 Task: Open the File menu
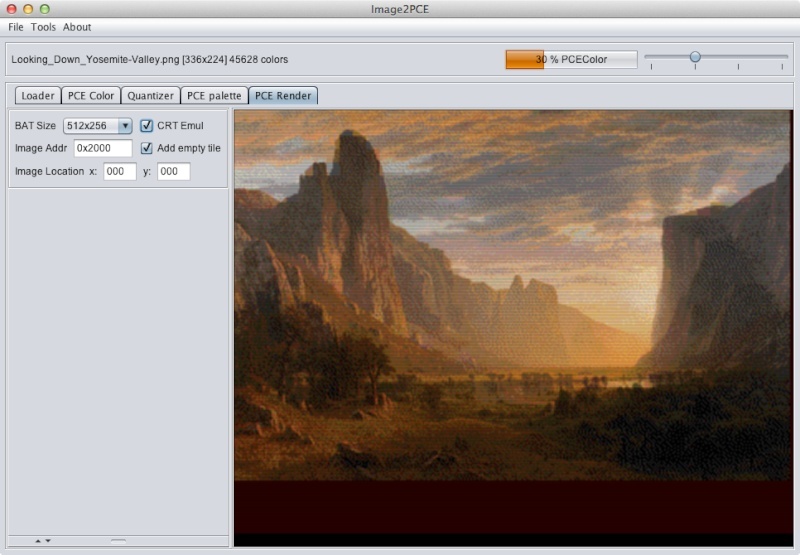click(x=16, y=27)
